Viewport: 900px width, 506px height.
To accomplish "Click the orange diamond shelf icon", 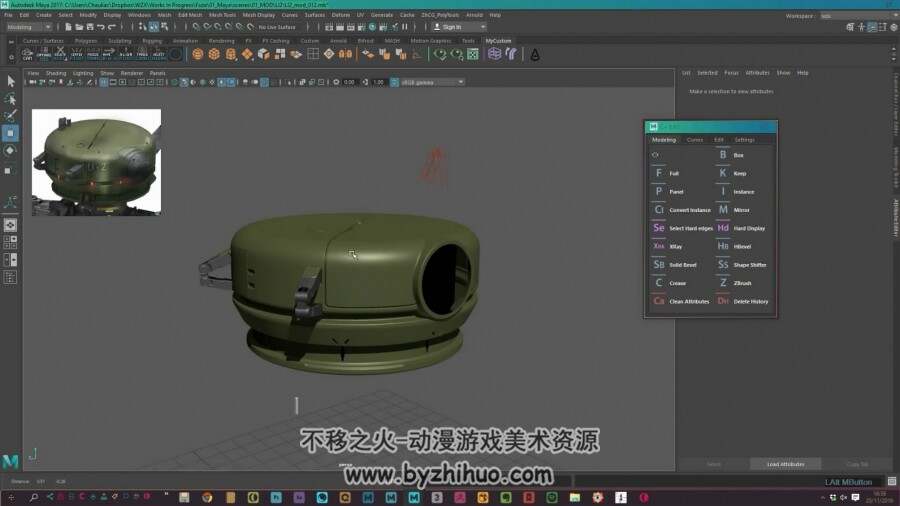I will point(247,55).
